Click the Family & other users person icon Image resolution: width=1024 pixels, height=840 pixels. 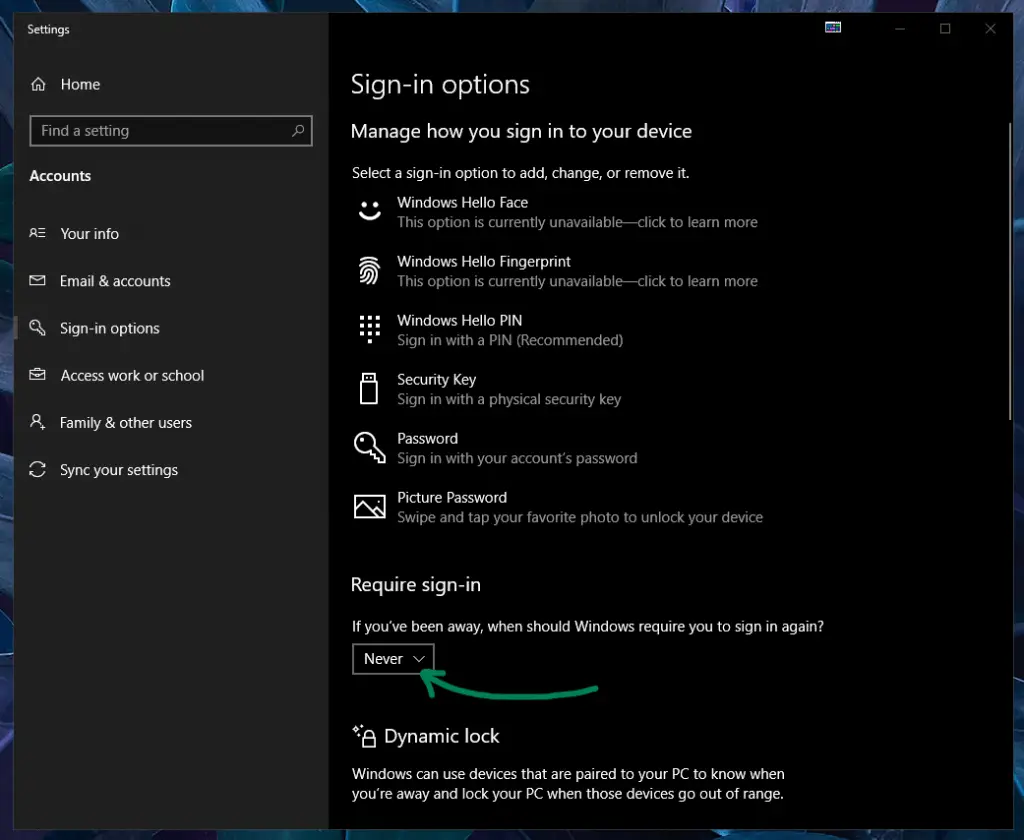(37, 422)
